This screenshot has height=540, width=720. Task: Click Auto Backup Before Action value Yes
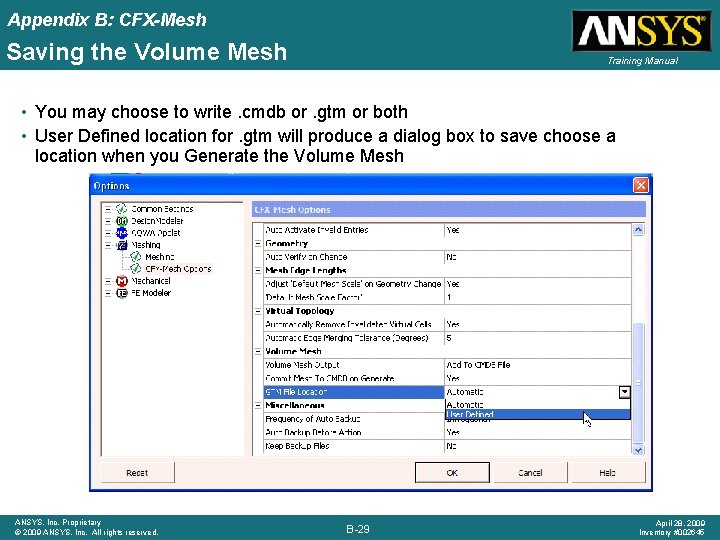click(x=538, y=433)
